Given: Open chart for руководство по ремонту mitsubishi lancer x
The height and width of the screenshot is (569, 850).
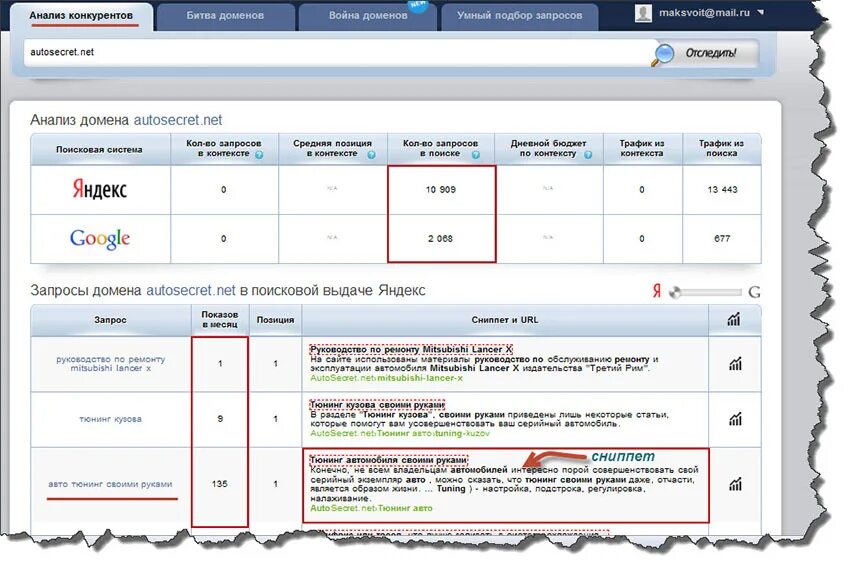Looking at the screenshot, I should coord(735,364).
